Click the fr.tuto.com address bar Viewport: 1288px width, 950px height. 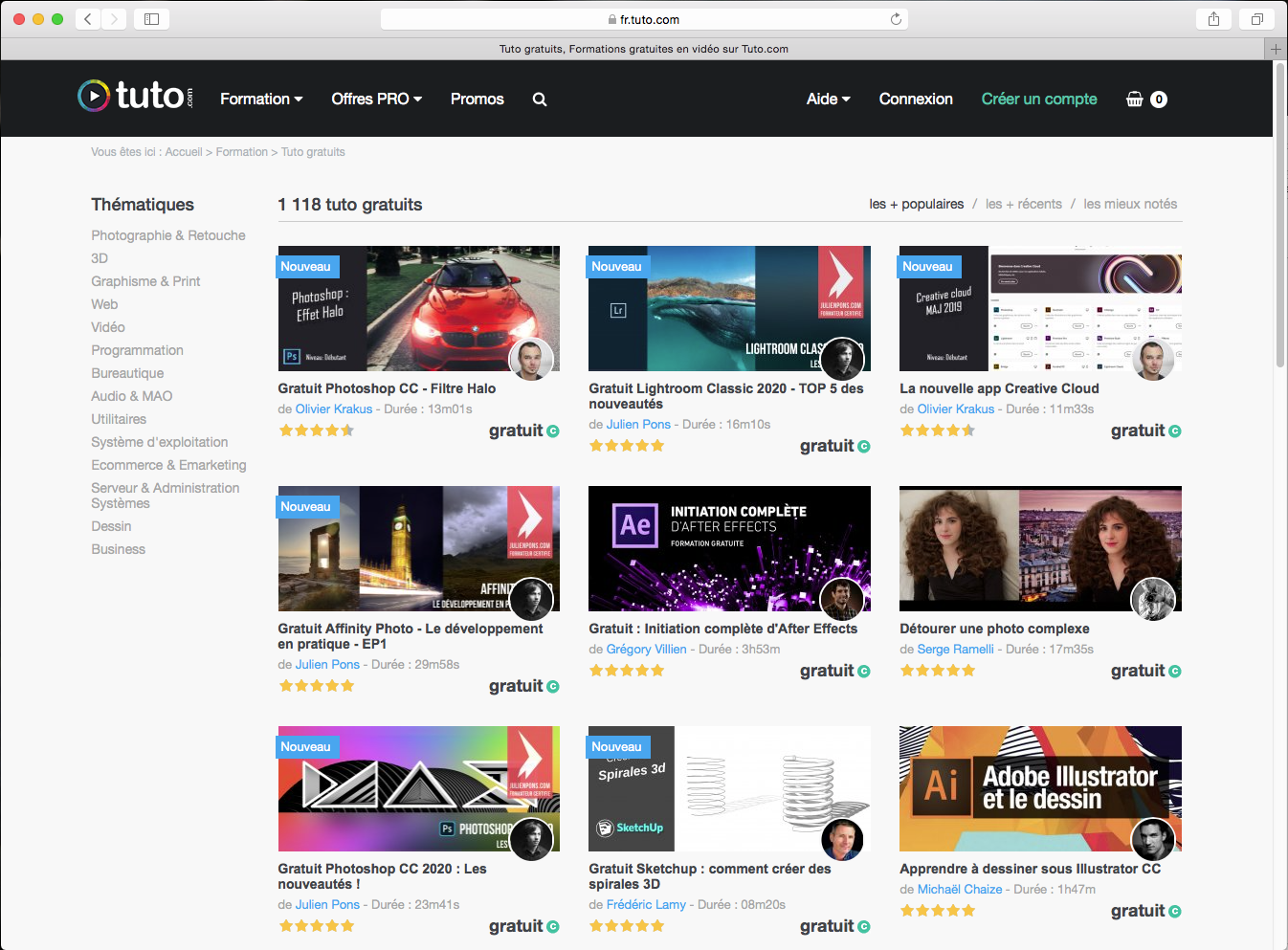click(643, 19)
